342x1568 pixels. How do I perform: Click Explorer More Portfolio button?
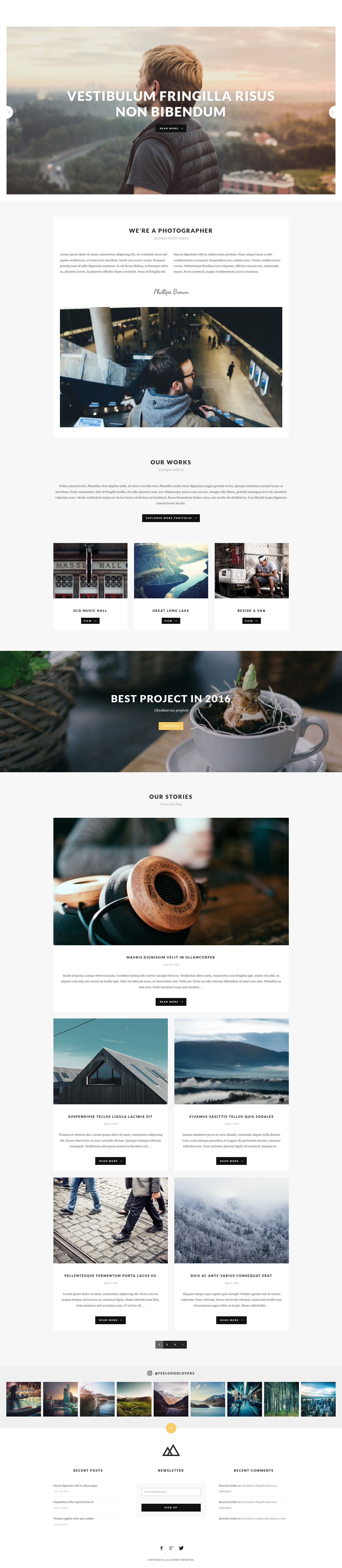pos(171,518)
